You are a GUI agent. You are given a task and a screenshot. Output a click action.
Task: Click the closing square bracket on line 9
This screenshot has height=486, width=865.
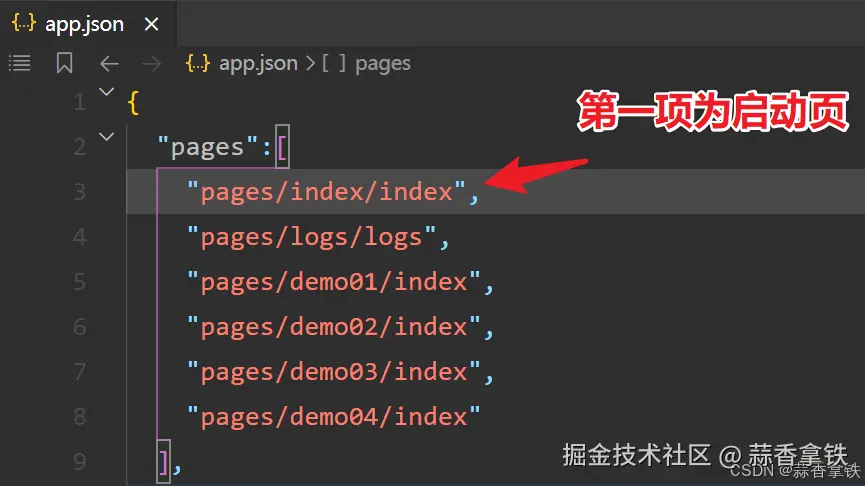pyautogui.click(x=163, y=462)
